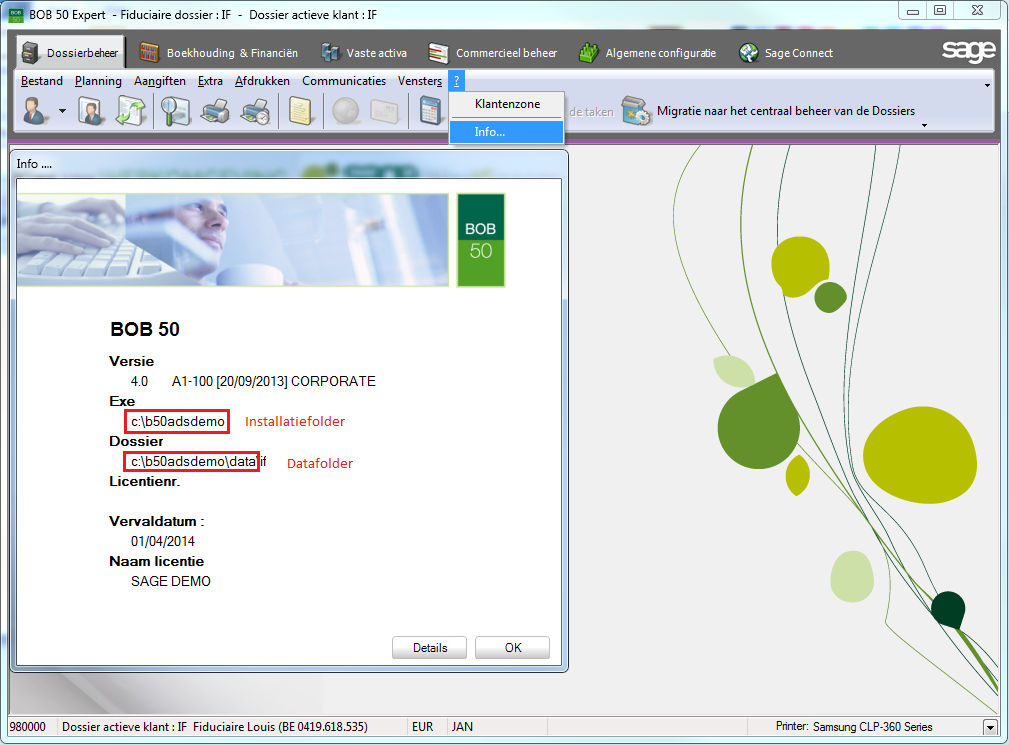
Task: Click the user person toolbar icon
Action: [x=35, y=111]
